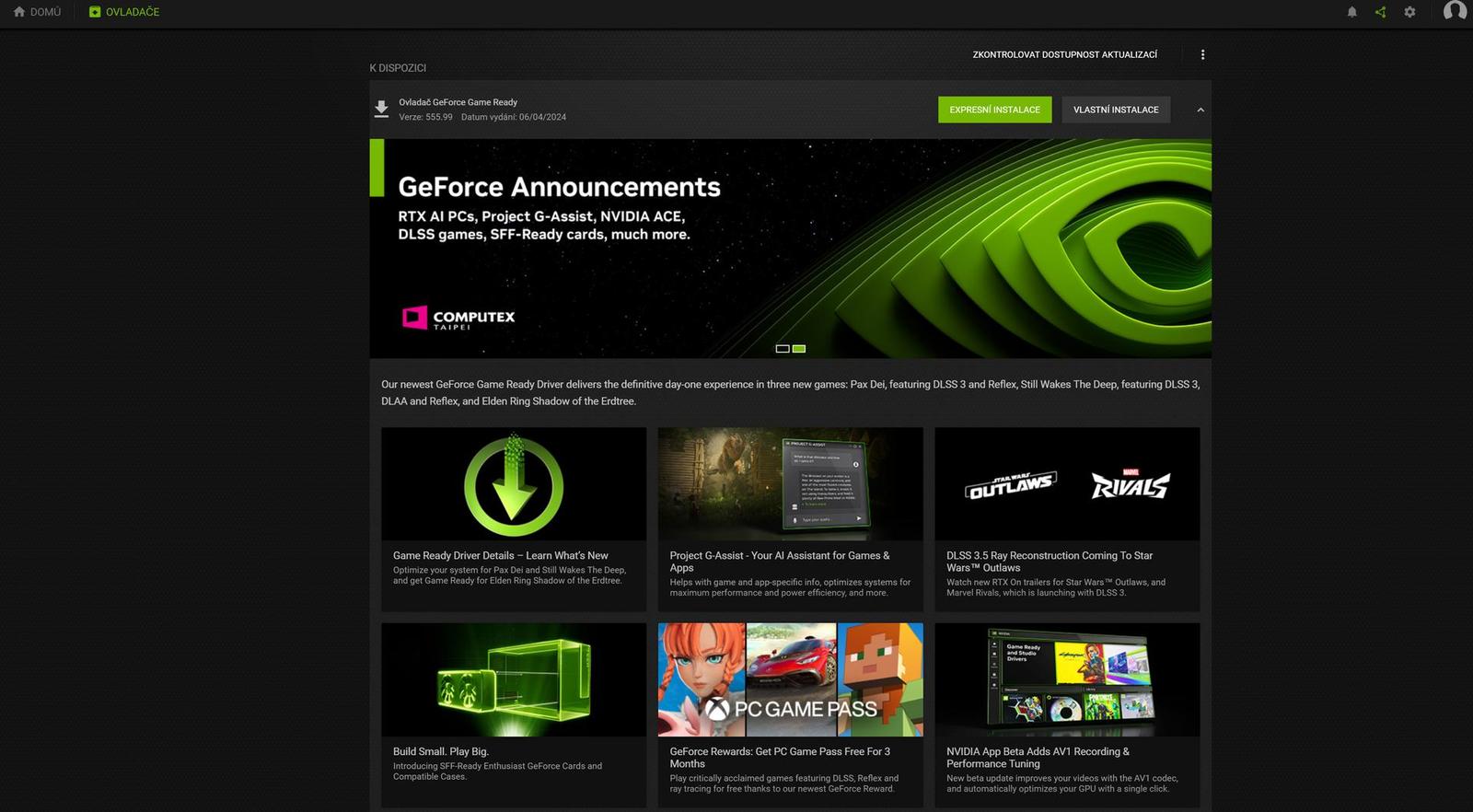Open the SFF-Ready green case thumbnail

pos(514,679)
